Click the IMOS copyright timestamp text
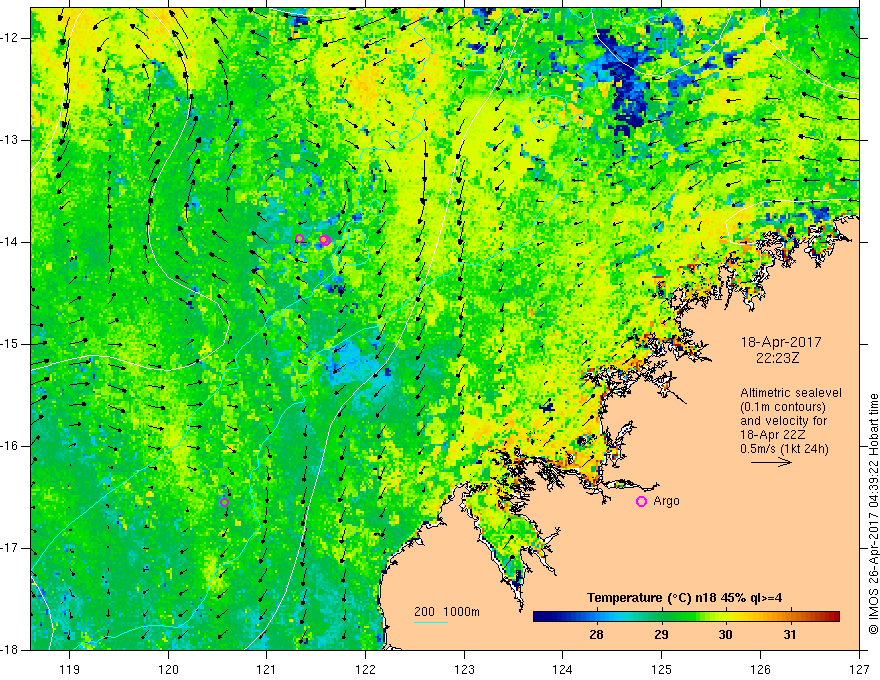 tap(873, 514)
